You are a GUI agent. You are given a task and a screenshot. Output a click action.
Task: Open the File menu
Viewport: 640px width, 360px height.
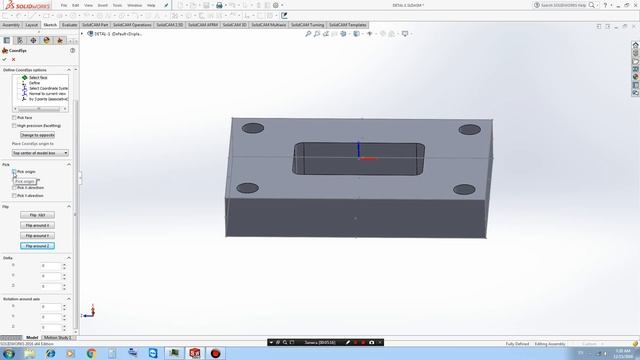pos(64,5)
